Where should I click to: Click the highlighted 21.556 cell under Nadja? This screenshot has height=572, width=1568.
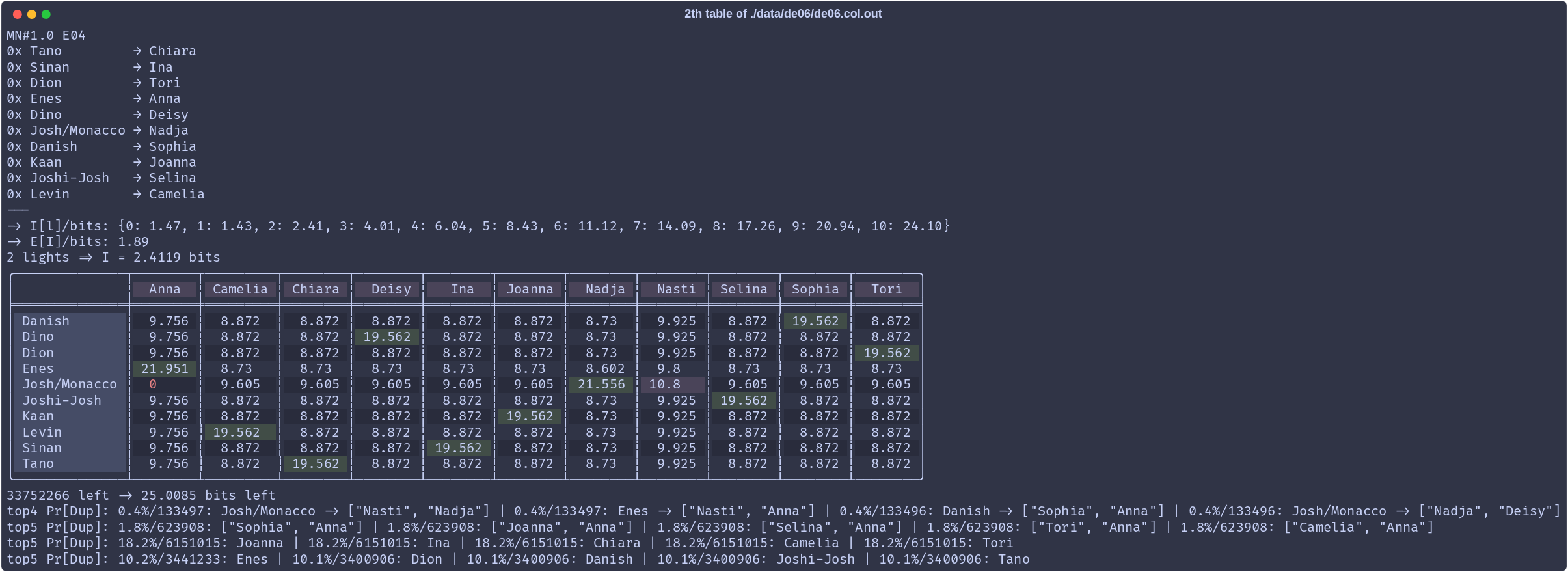click(x=601, y=384)
